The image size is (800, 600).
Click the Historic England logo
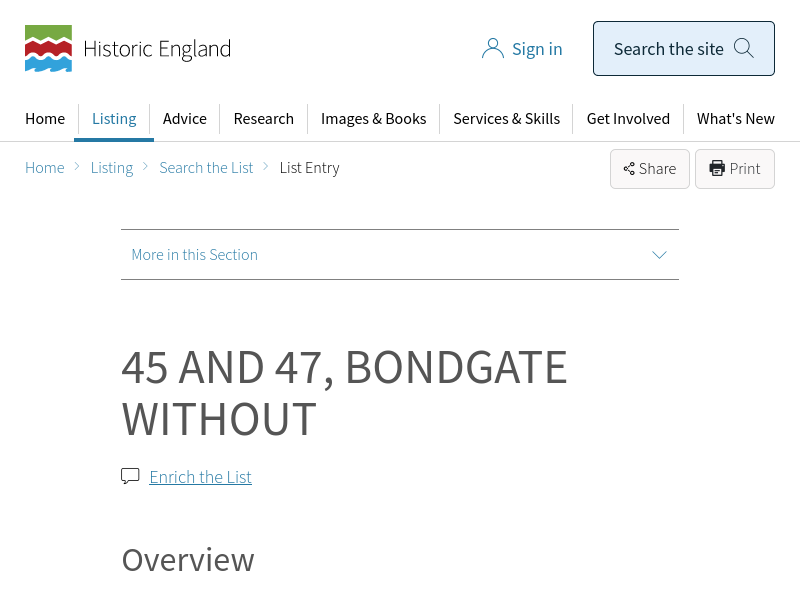pos(128,49)
